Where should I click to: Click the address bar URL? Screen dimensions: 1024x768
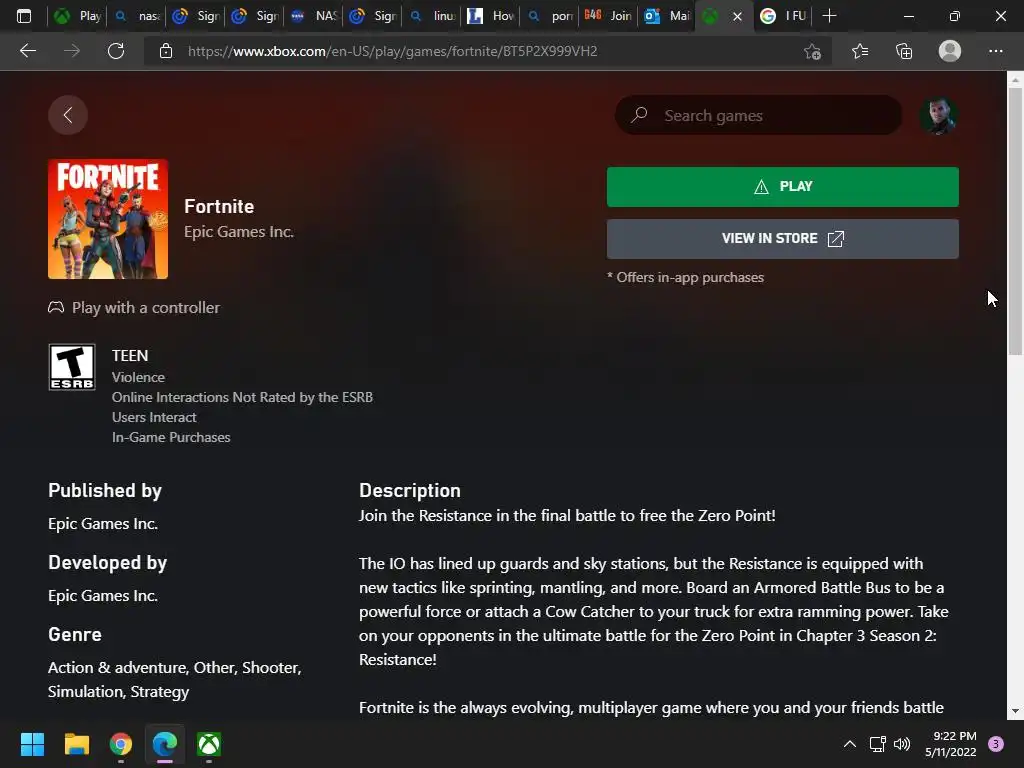392,51
